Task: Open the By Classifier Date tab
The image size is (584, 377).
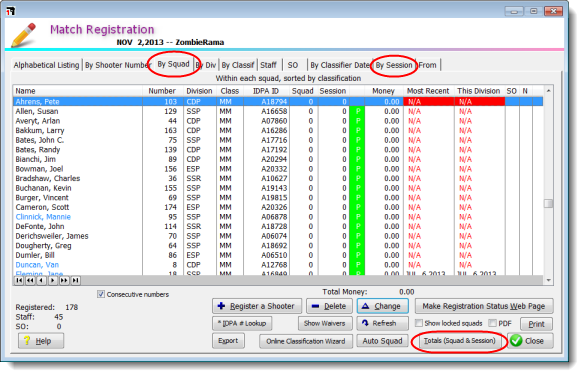Action: (340, 65)
